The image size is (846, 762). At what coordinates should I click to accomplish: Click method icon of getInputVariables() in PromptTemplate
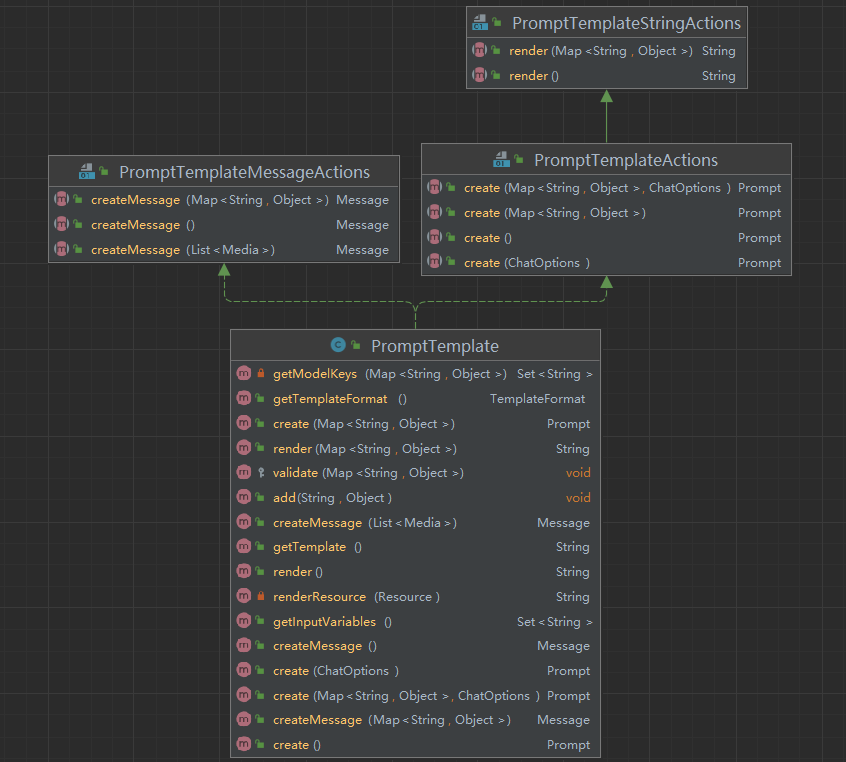[x=244, y=621]
